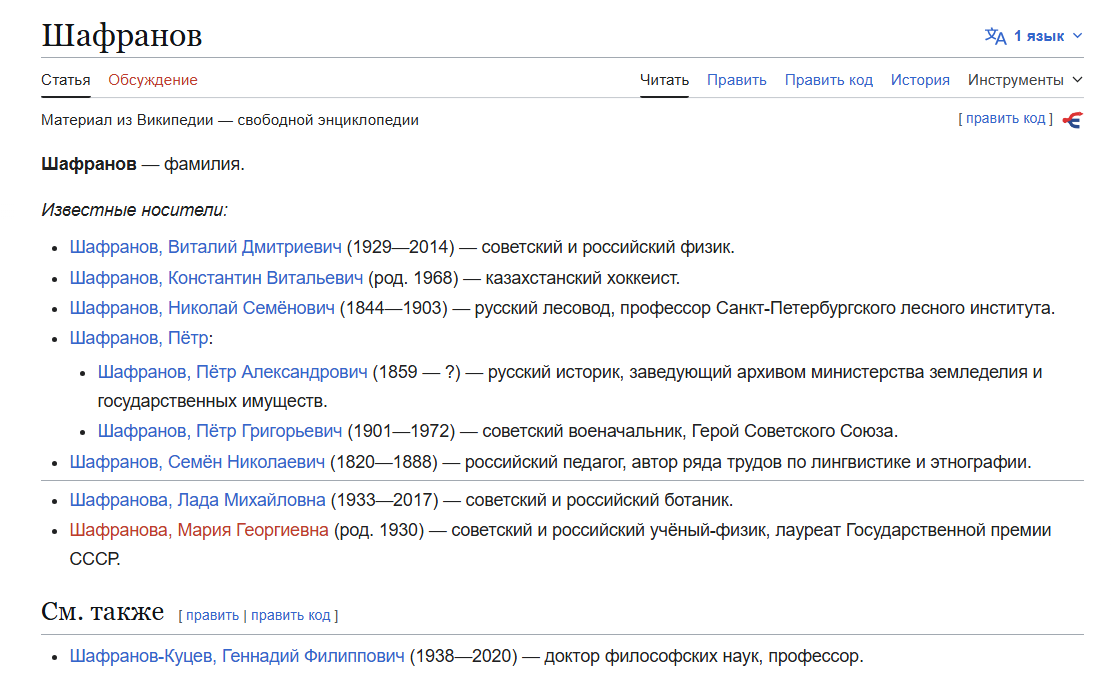Viewport: 1111px width, 686px height.
Task: Open the "Править код" menu item
Action: [x=829, y=79]
